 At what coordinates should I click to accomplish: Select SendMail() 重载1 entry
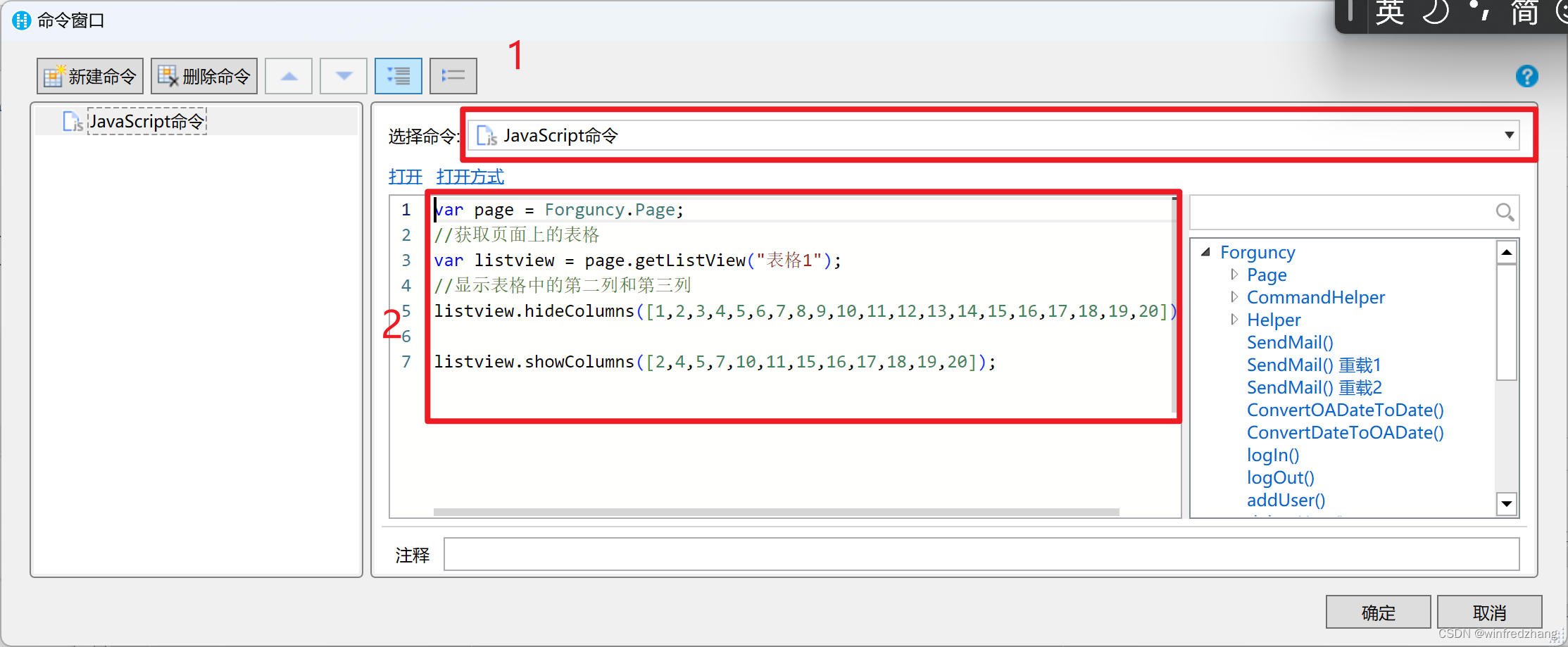point(1314,365)
